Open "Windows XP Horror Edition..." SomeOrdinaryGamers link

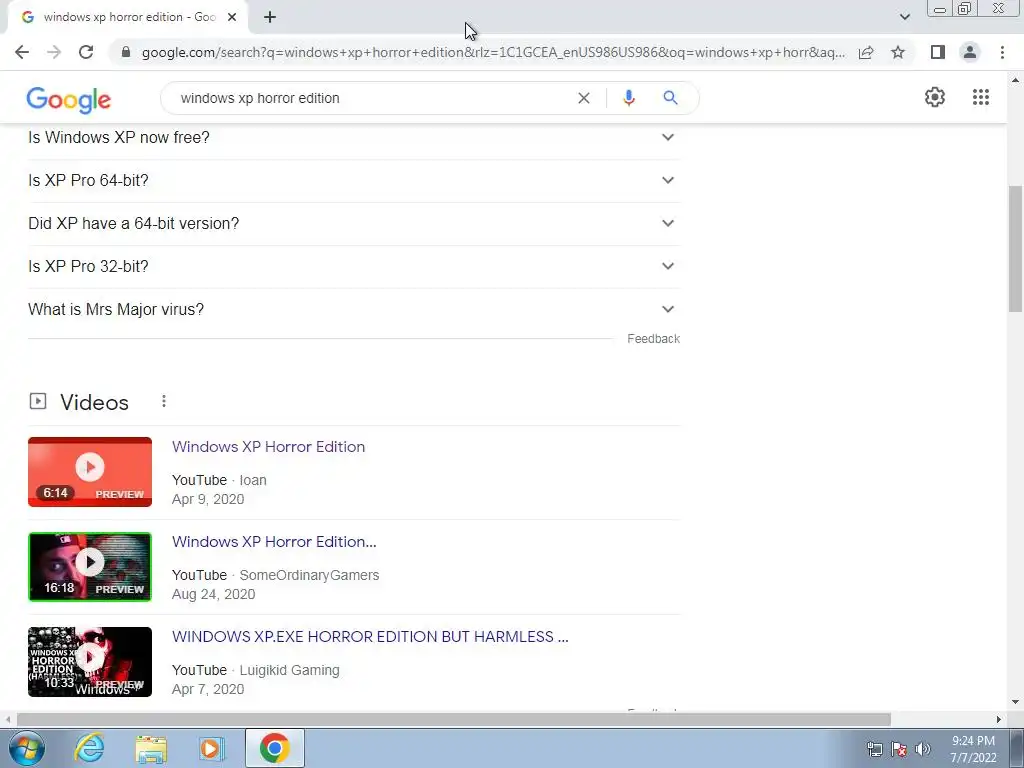(x=274, y=541)
